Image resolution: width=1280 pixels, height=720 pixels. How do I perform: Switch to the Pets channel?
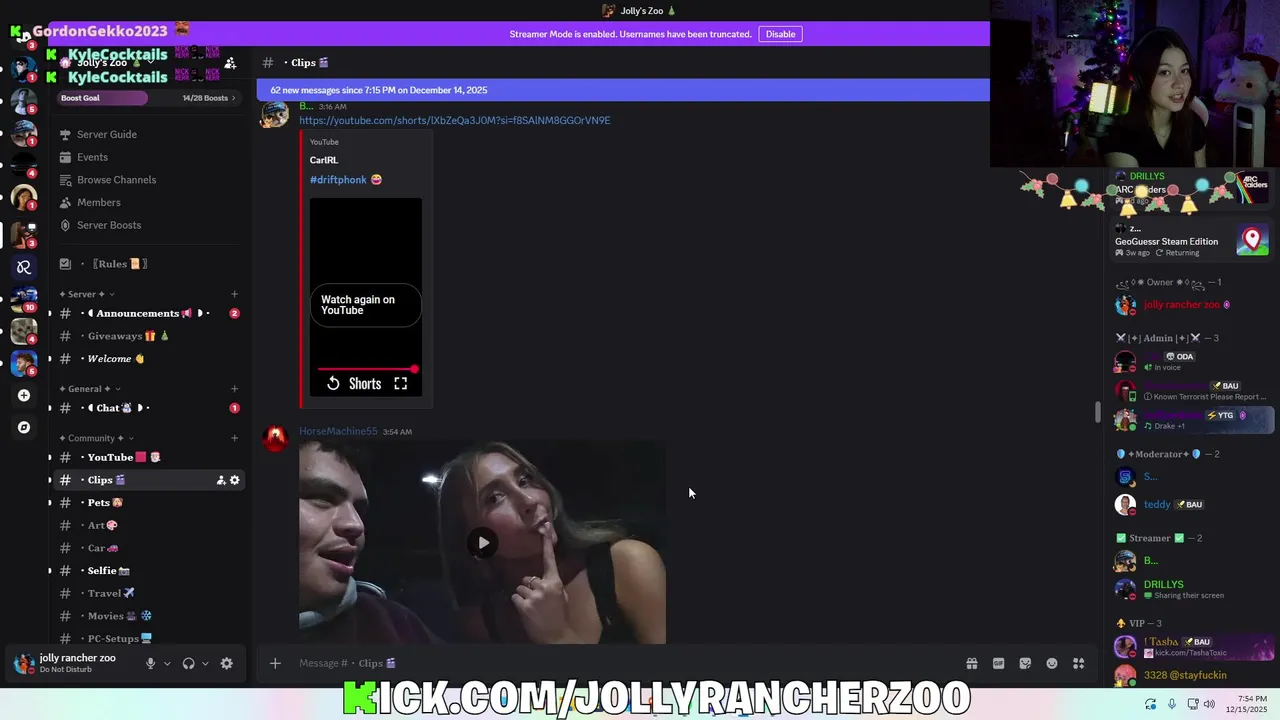pos(147,503)
